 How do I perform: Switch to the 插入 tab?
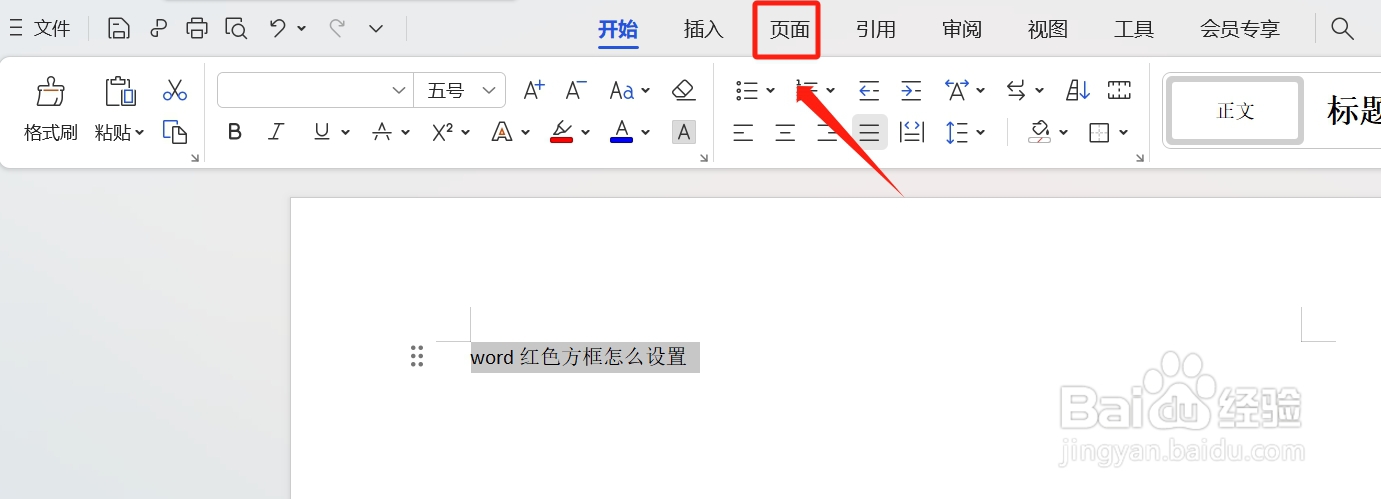click(x=703, y=29)
